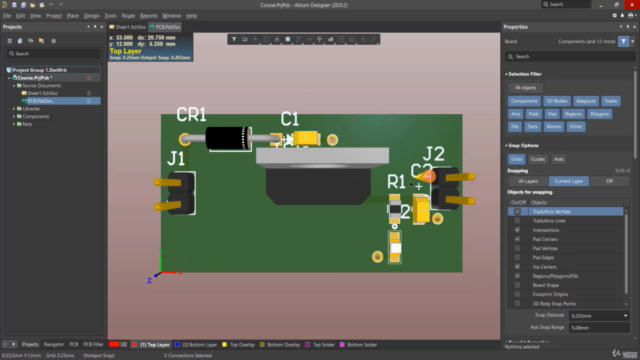Click the selection filter funnel in Active Bar
The image size is (640, 360).
click(234, 39)
